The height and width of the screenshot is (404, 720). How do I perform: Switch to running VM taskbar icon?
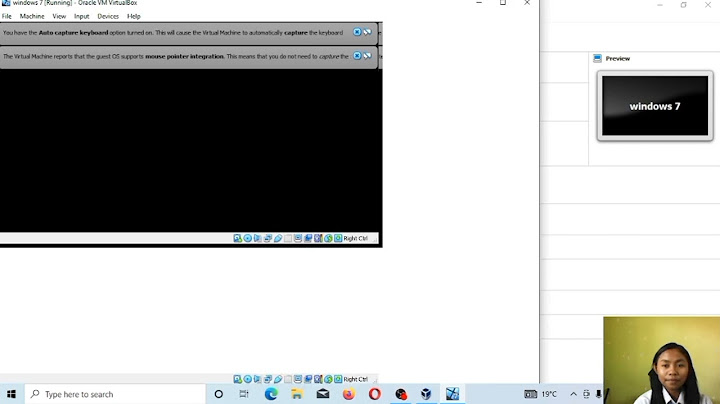click(x=452, y=394)
